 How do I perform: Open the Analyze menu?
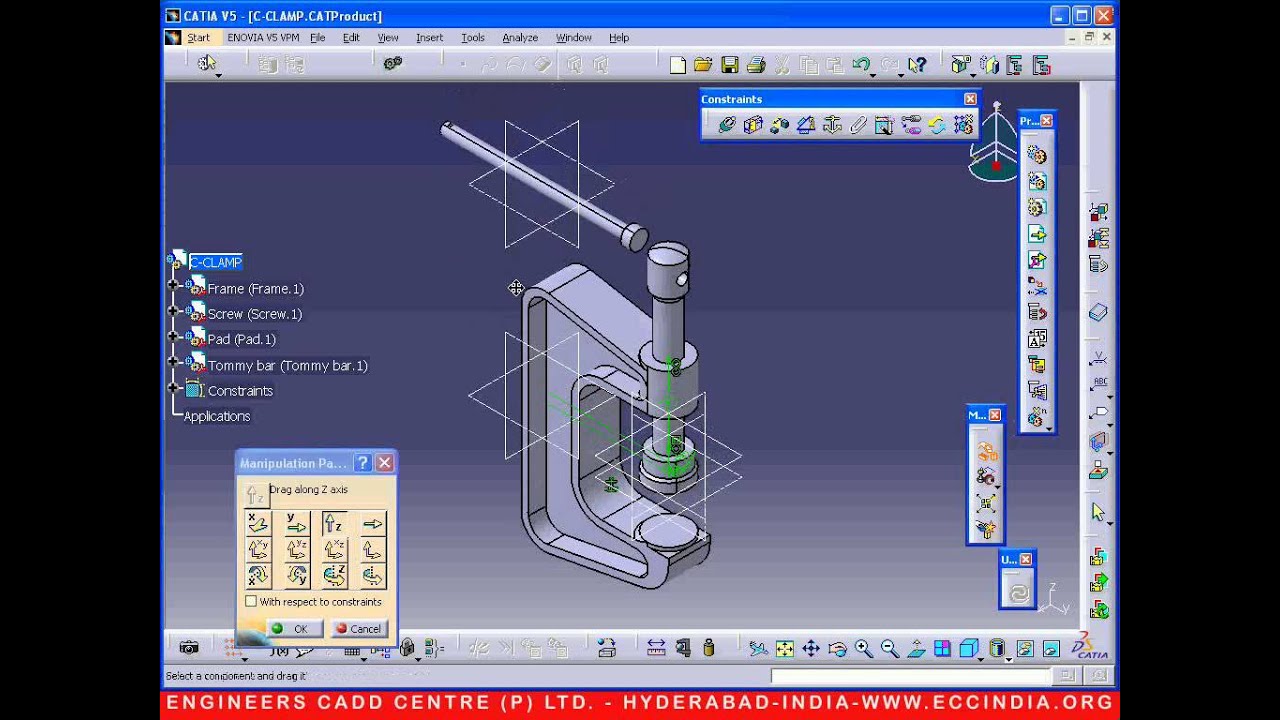[x=520, y=38]
